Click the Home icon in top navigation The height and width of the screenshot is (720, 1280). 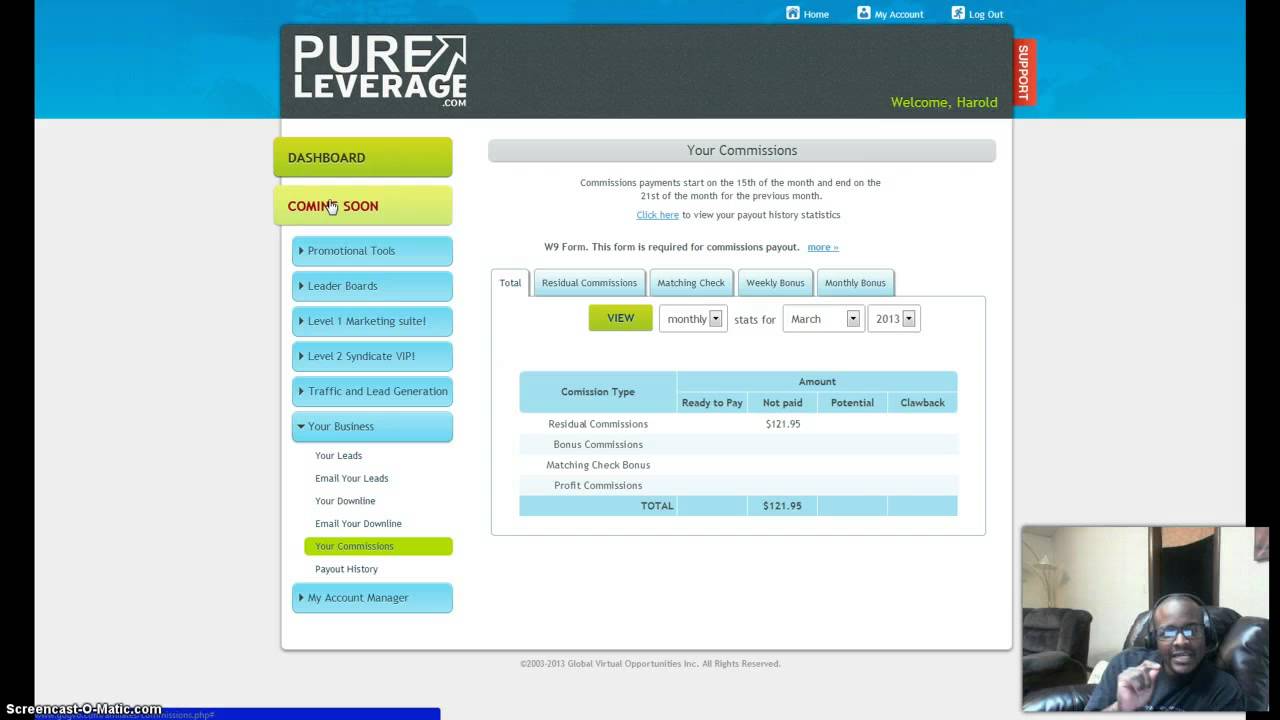pos(793,13)
